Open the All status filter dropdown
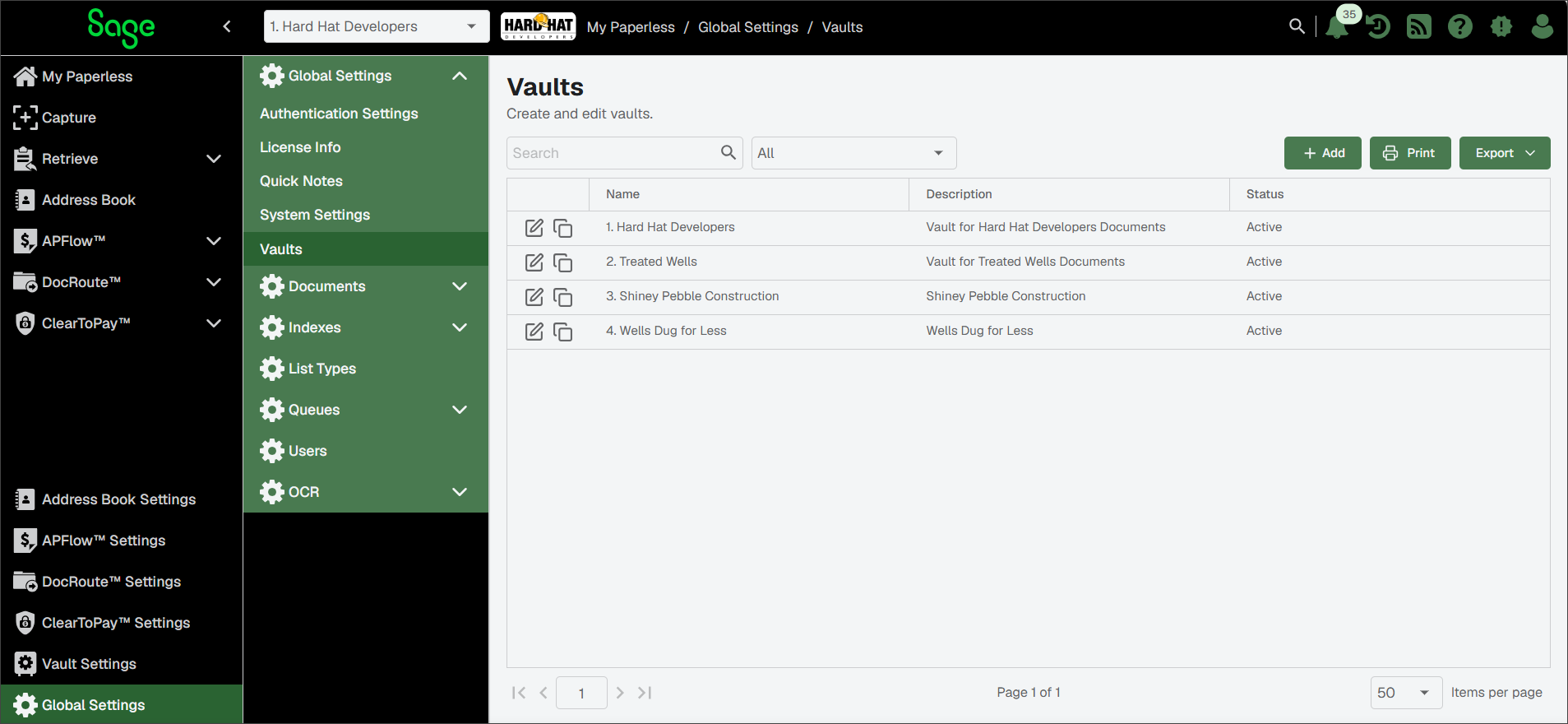Screen dimensions: 1568x724 (853, 153)
